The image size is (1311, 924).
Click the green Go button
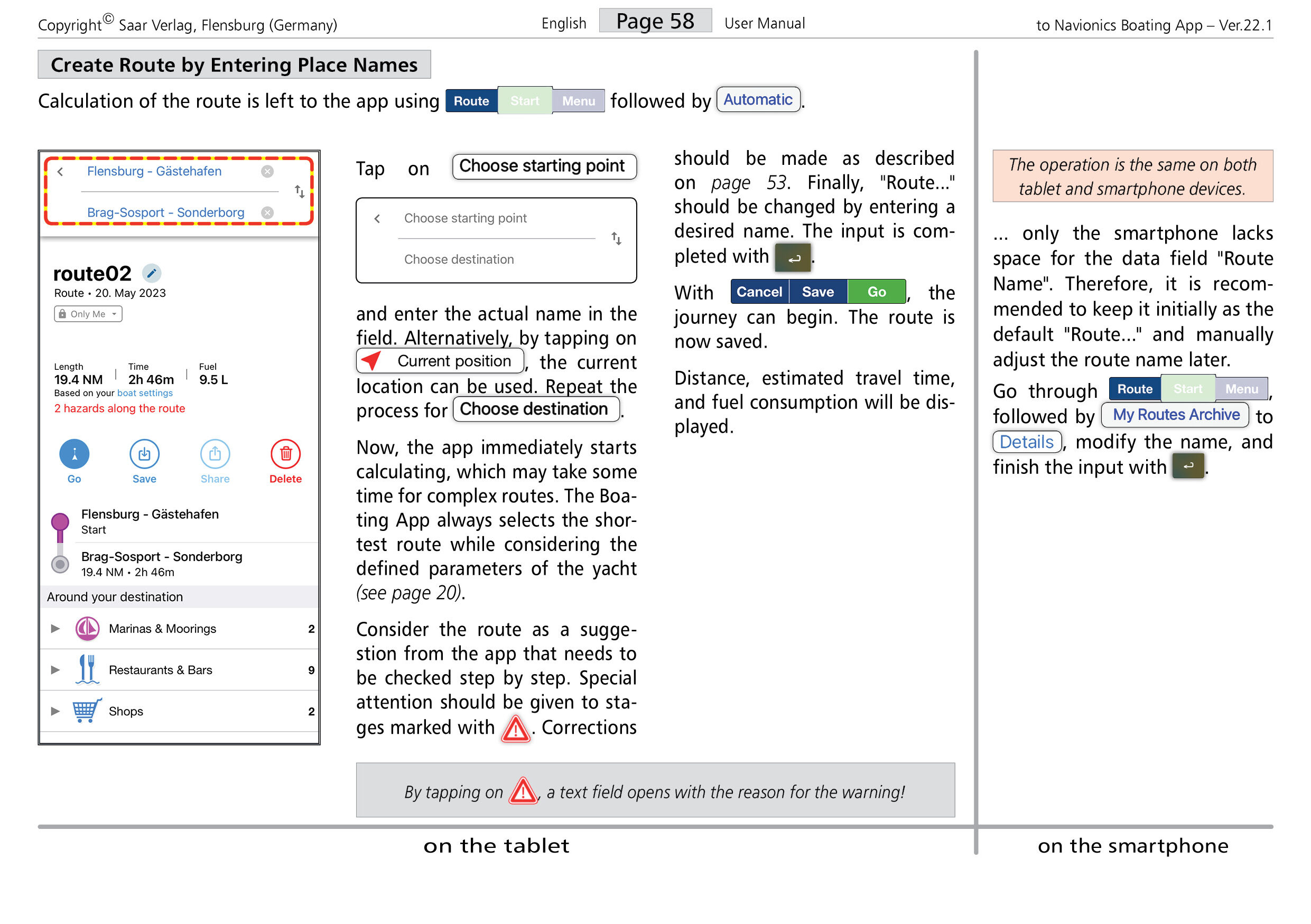877,292
